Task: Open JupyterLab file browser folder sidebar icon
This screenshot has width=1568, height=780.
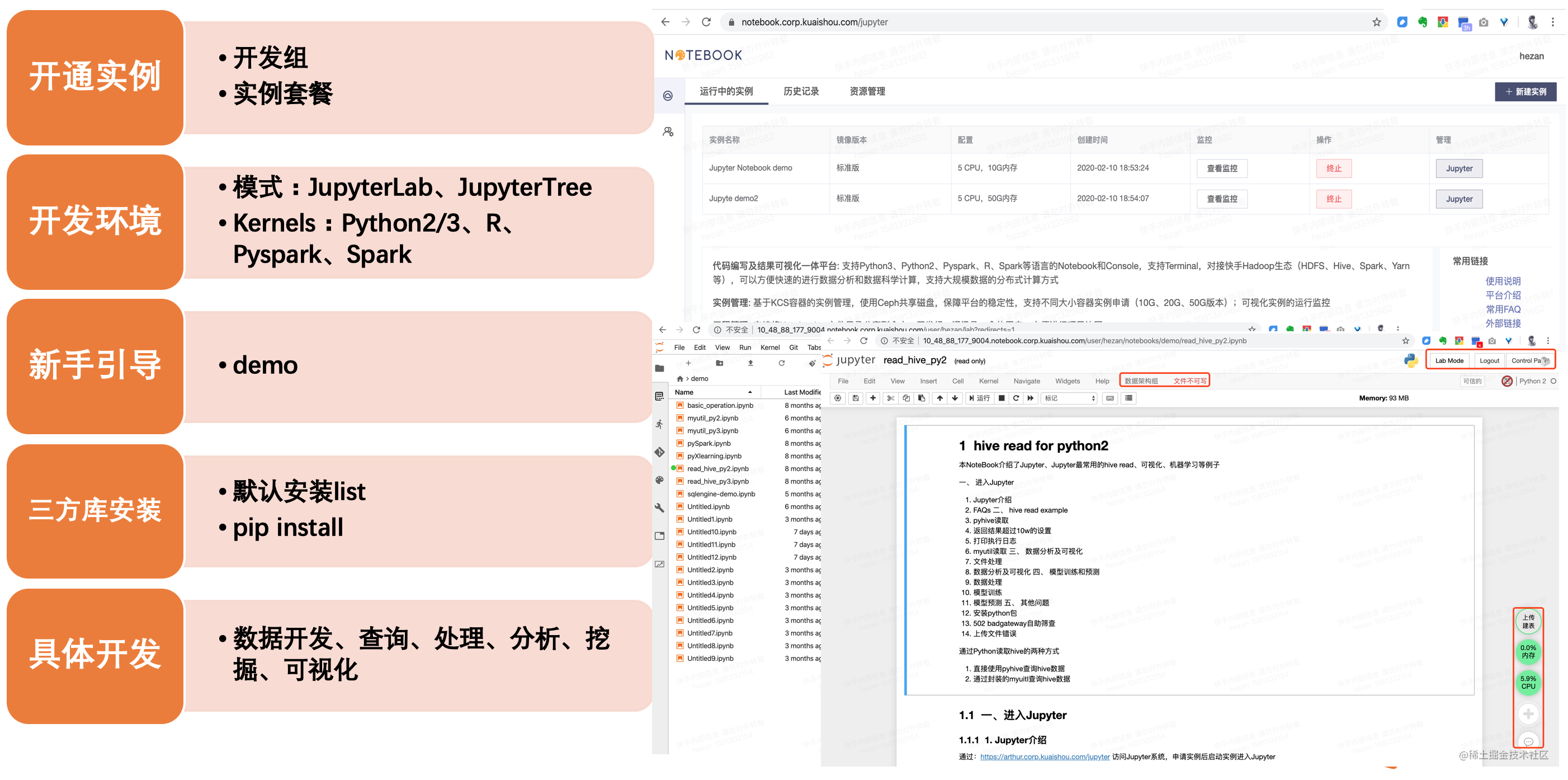Action: click(659, 368)
